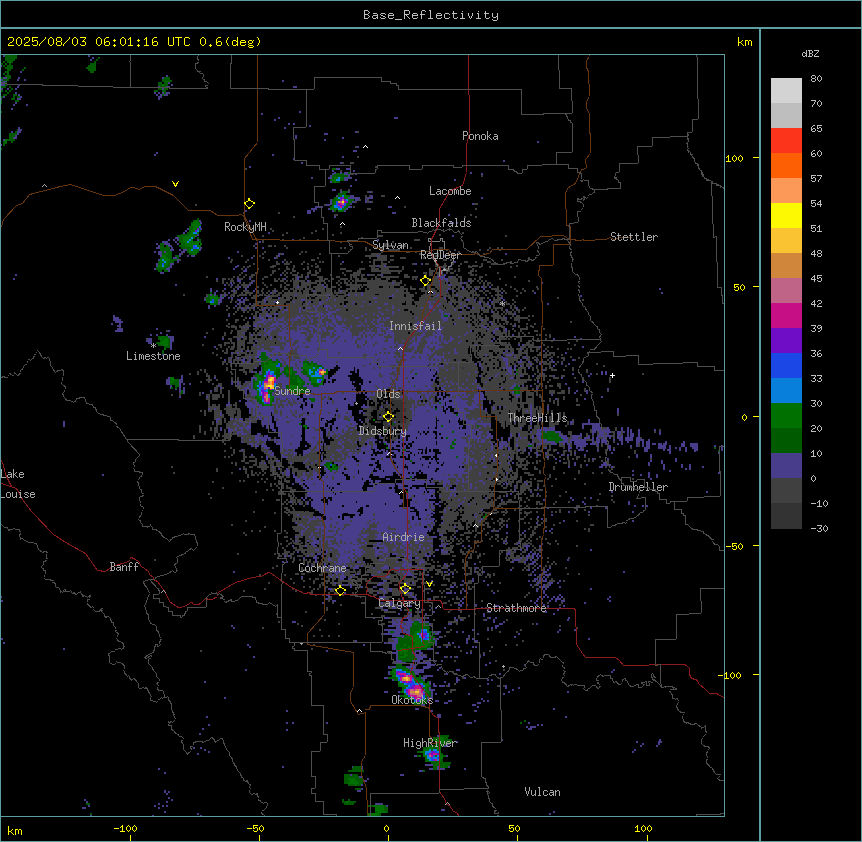Viewport: 862px width, 842px height.
Task: Click the Innisfail city label
Action: pos(415,326)
